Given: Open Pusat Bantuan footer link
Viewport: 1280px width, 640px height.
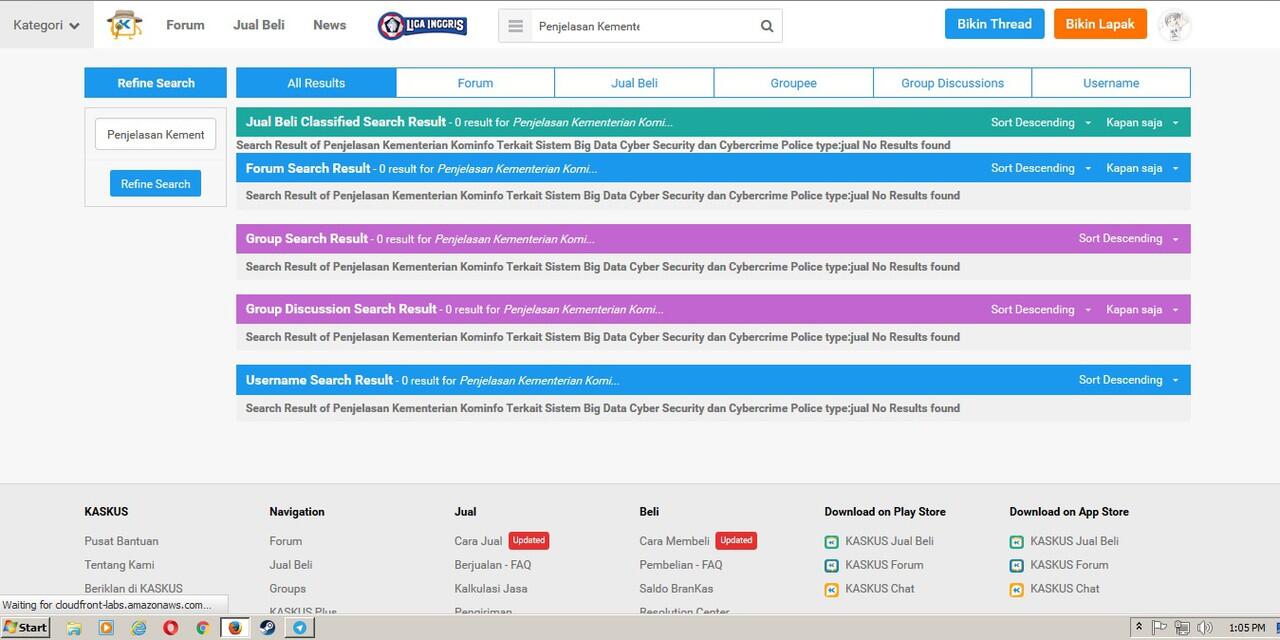Looking at the screenshot, I should pos(121,541).
